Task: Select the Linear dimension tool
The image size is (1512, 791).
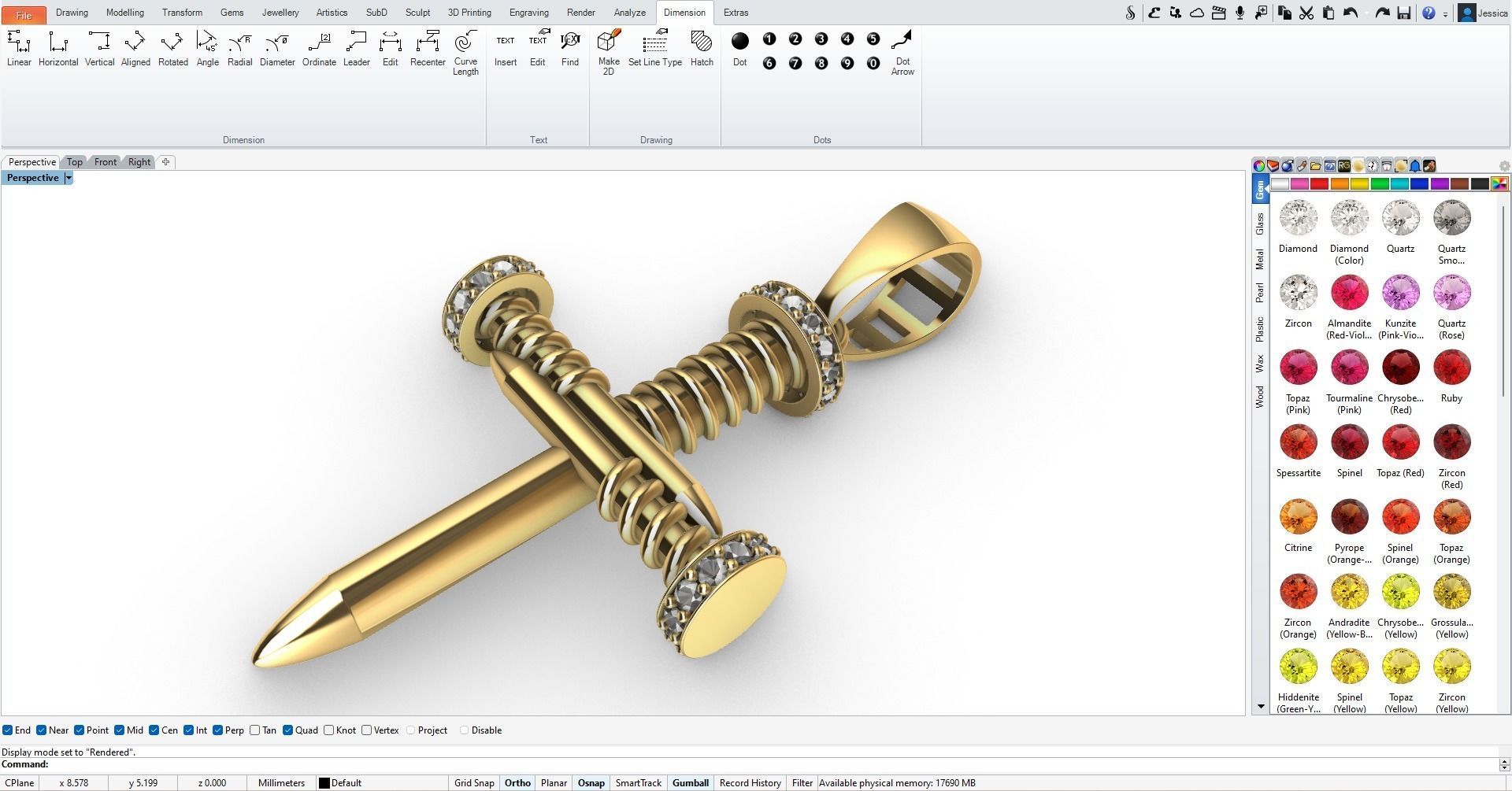Action: (x=19, y=49)
